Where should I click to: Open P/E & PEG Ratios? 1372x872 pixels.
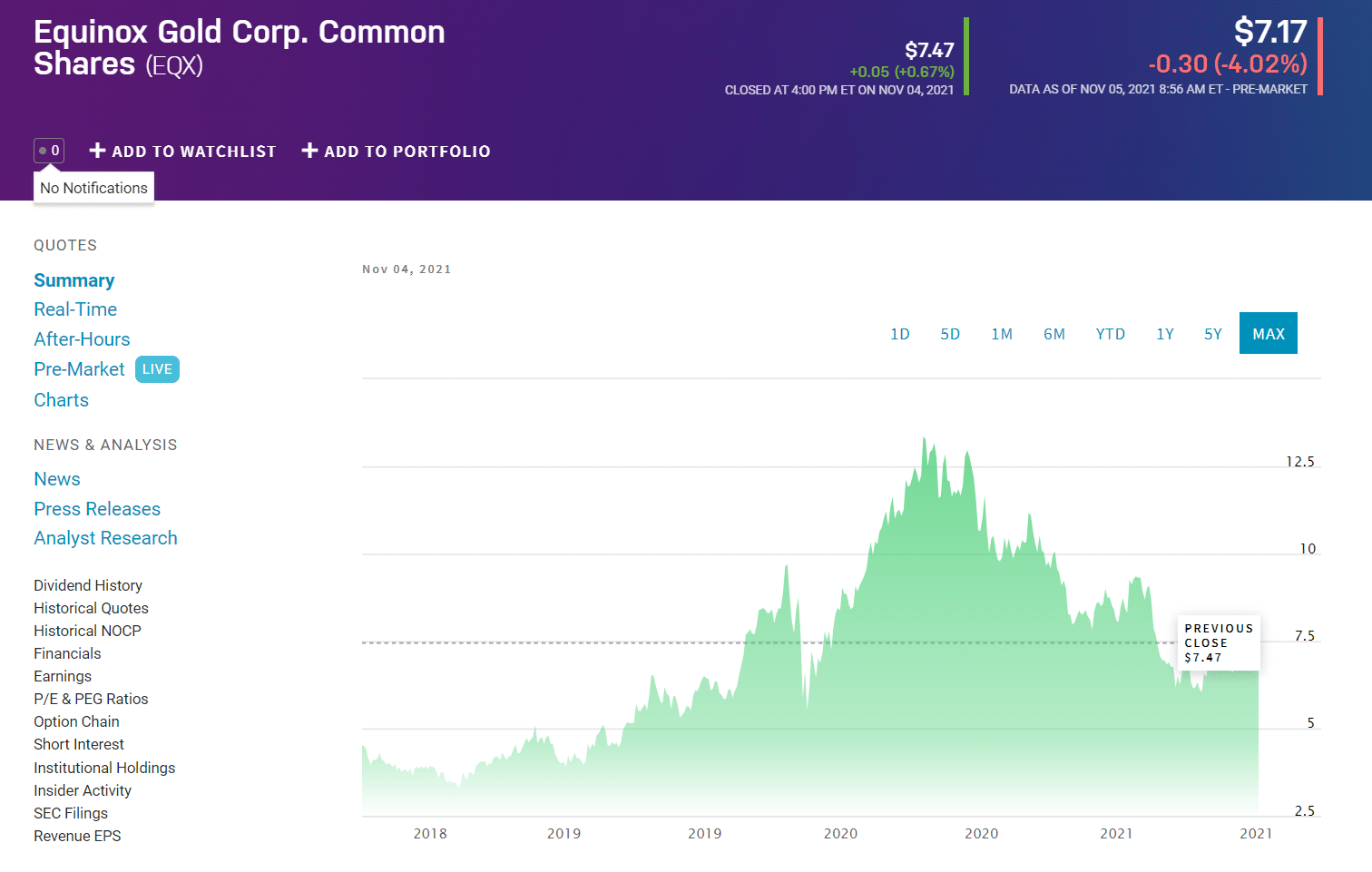point(91,699)
